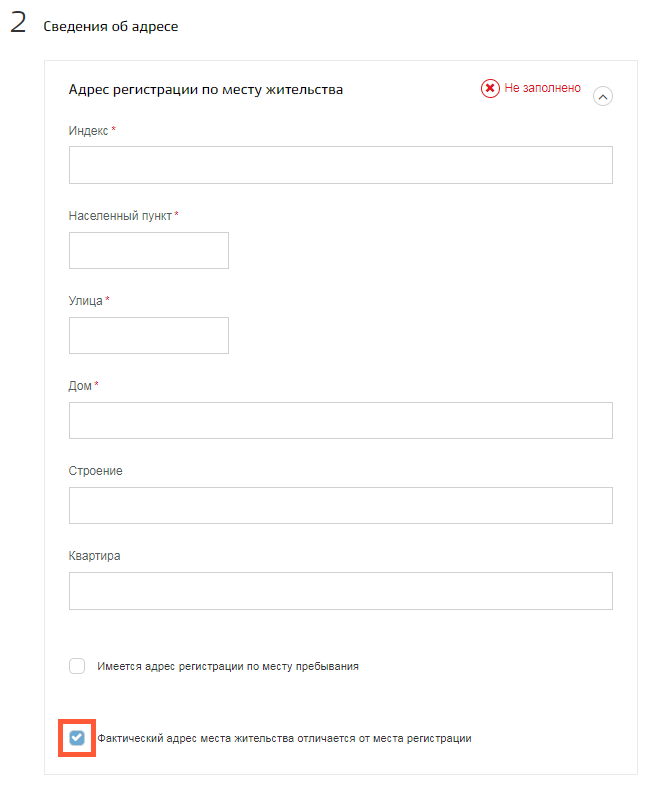The width and height of the screenshot is (662, 791).
Task: Click the 'Сведения об адресе' step heading
Action: coord(111,26)
